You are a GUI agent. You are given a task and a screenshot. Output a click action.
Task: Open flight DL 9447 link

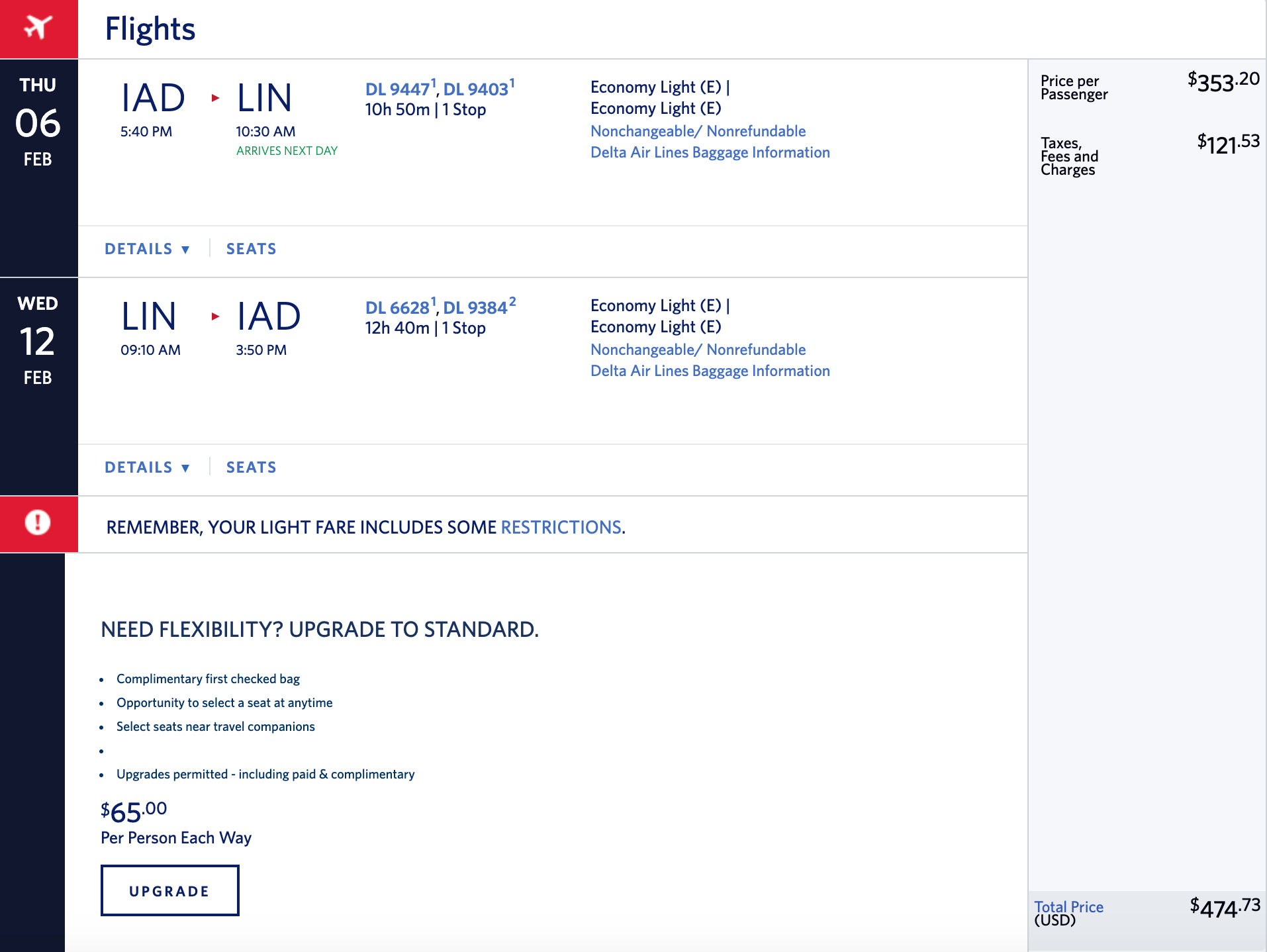pyautogui.click(x=397, y=89)
